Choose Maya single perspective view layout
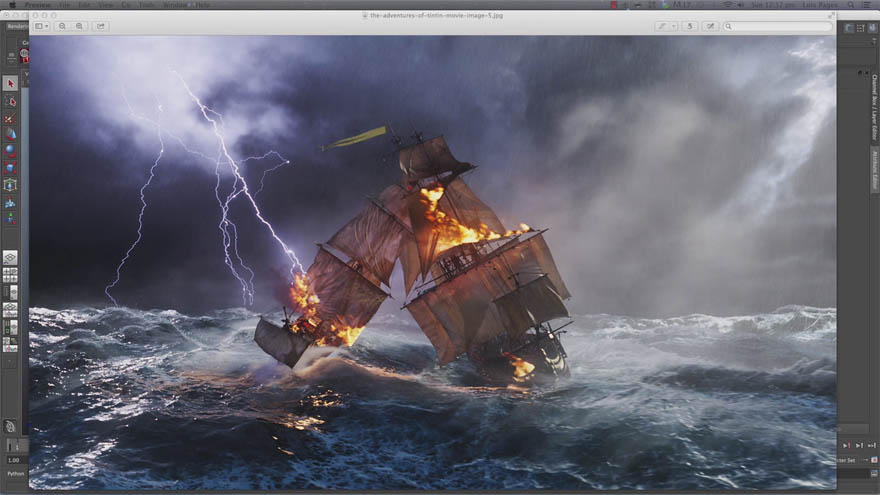The image size is (880, 495). click(x=10, y=258)
